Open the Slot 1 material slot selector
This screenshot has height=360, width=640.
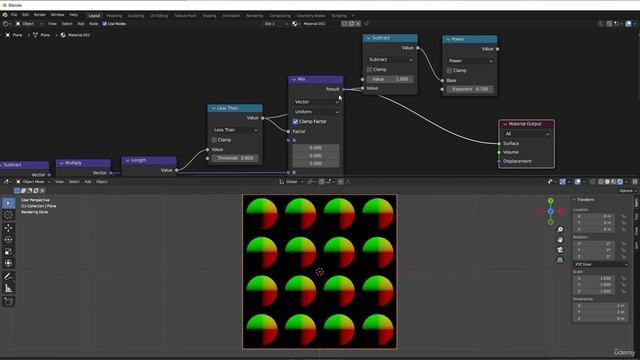pyautogui.click(x=276, y=24)
